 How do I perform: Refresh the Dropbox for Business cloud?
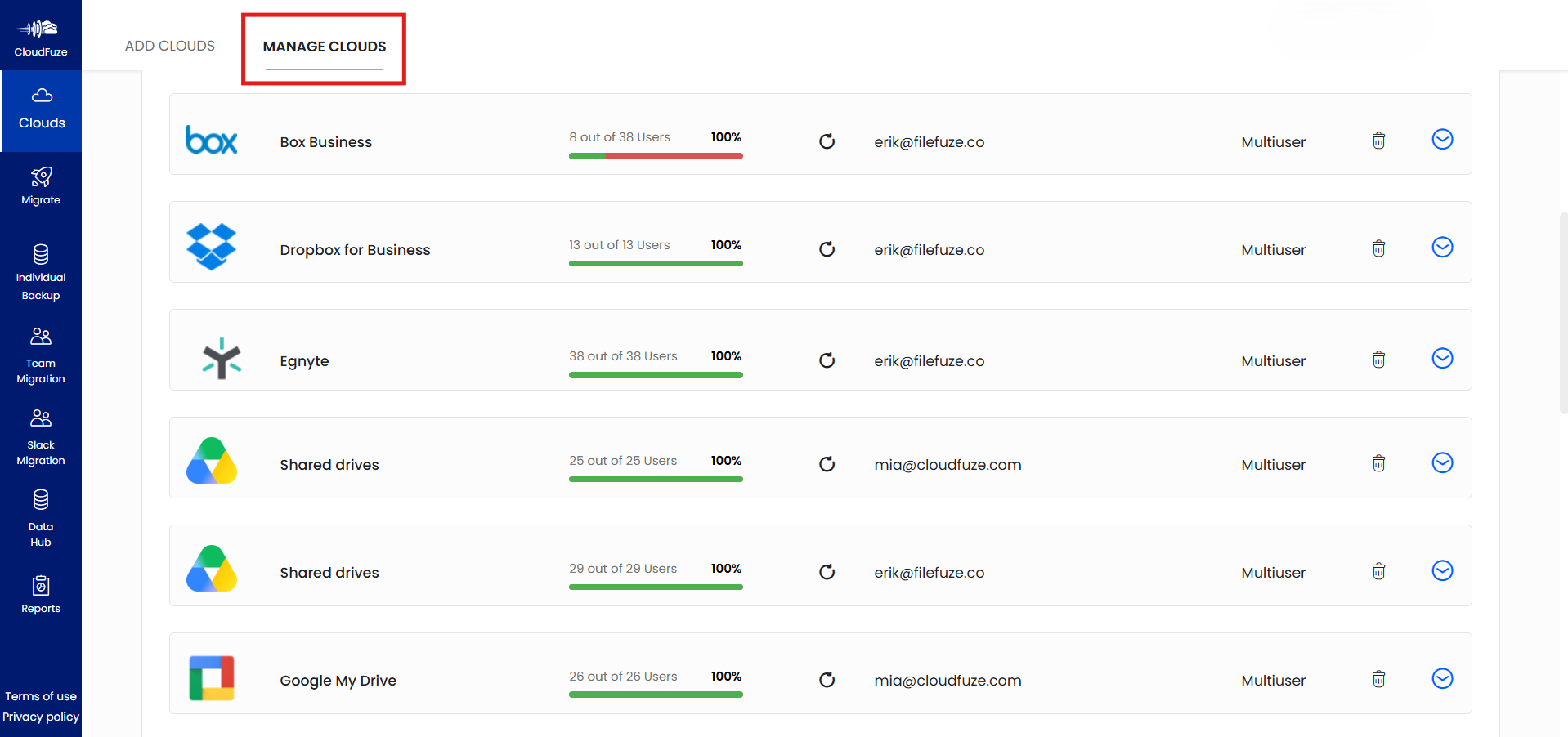[x=827, y=249]
